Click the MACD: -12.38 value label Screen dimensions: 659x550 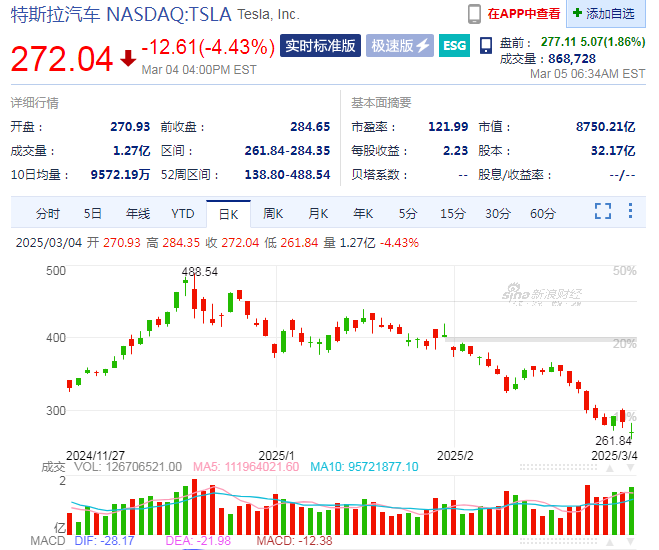point(295,541)
